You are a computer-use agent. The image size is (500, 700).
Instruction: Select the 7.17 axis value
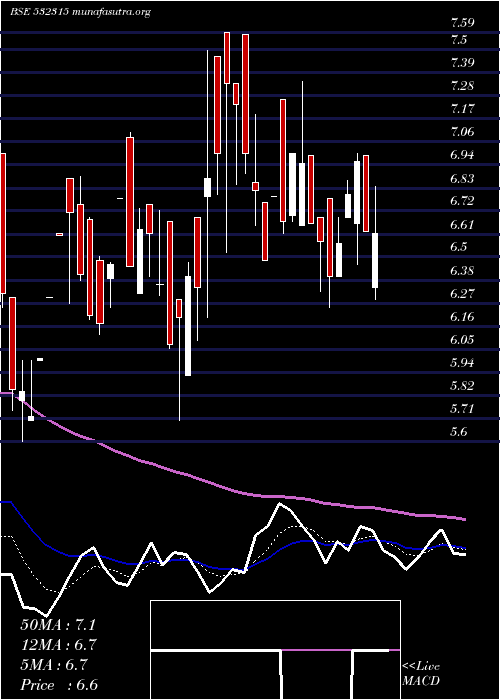pos(462,109)
